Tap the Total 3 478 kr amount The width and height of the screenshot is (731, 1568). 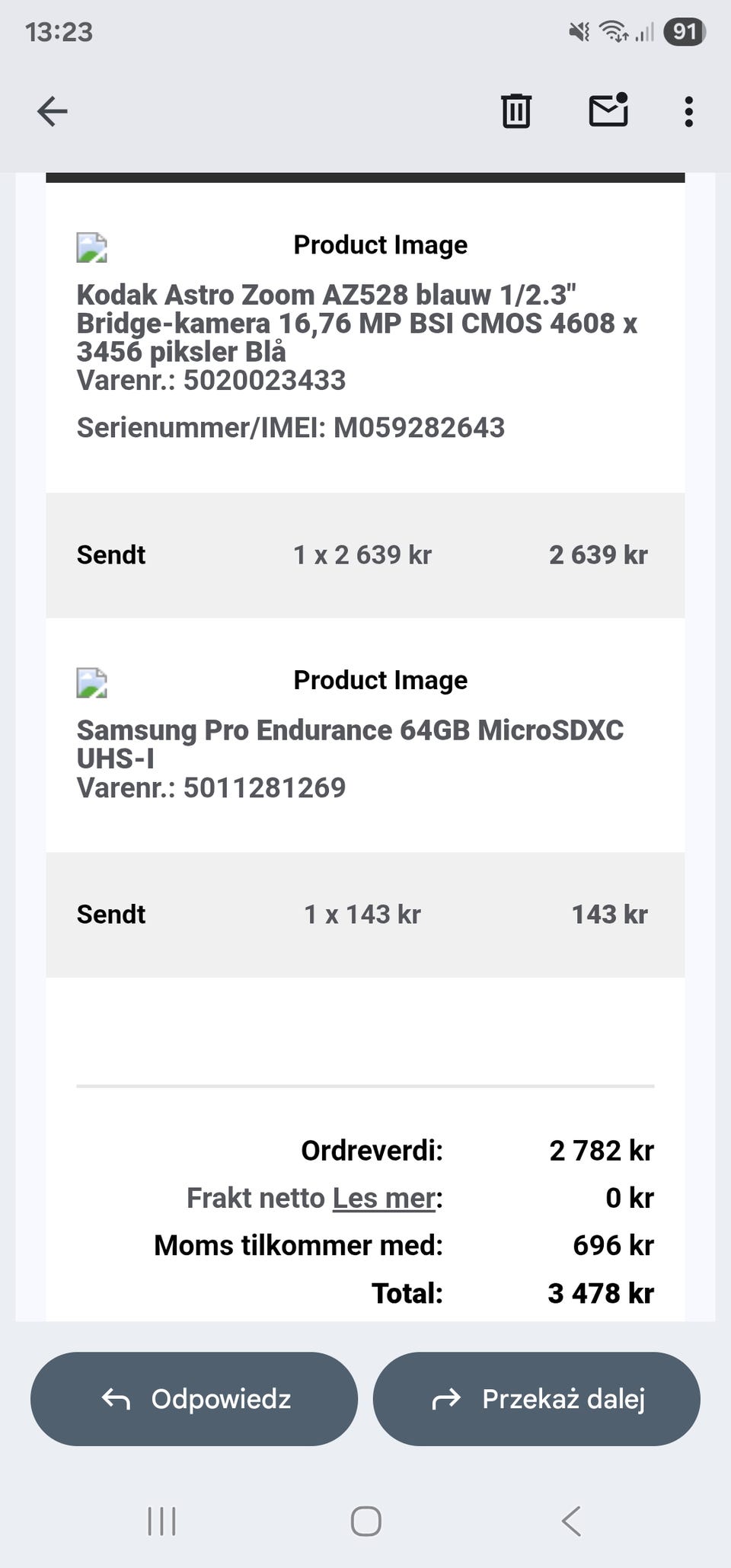[600, 1293]
